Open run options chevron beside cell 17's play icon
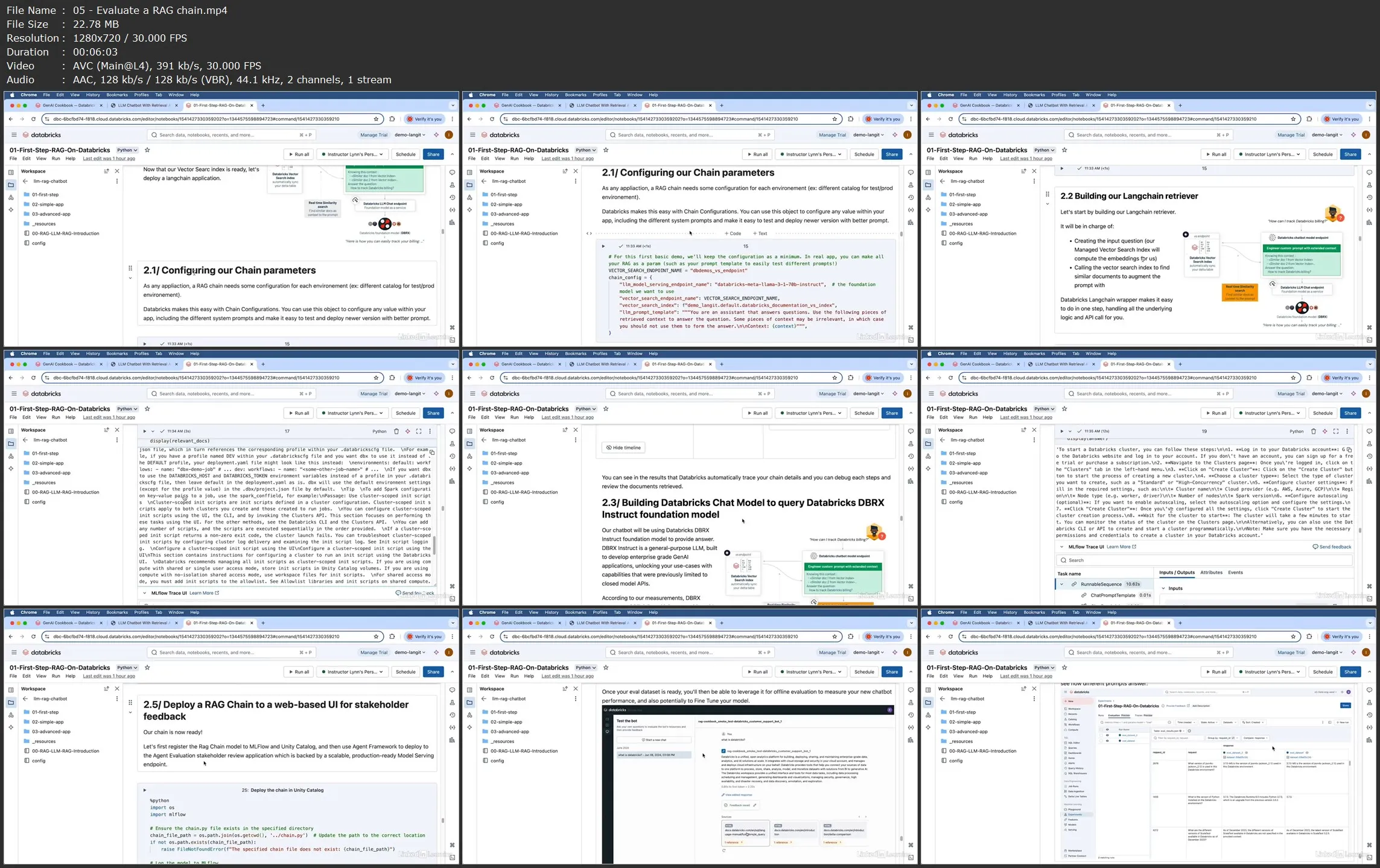Screen dimensions: 1380x868 (153, 431)
